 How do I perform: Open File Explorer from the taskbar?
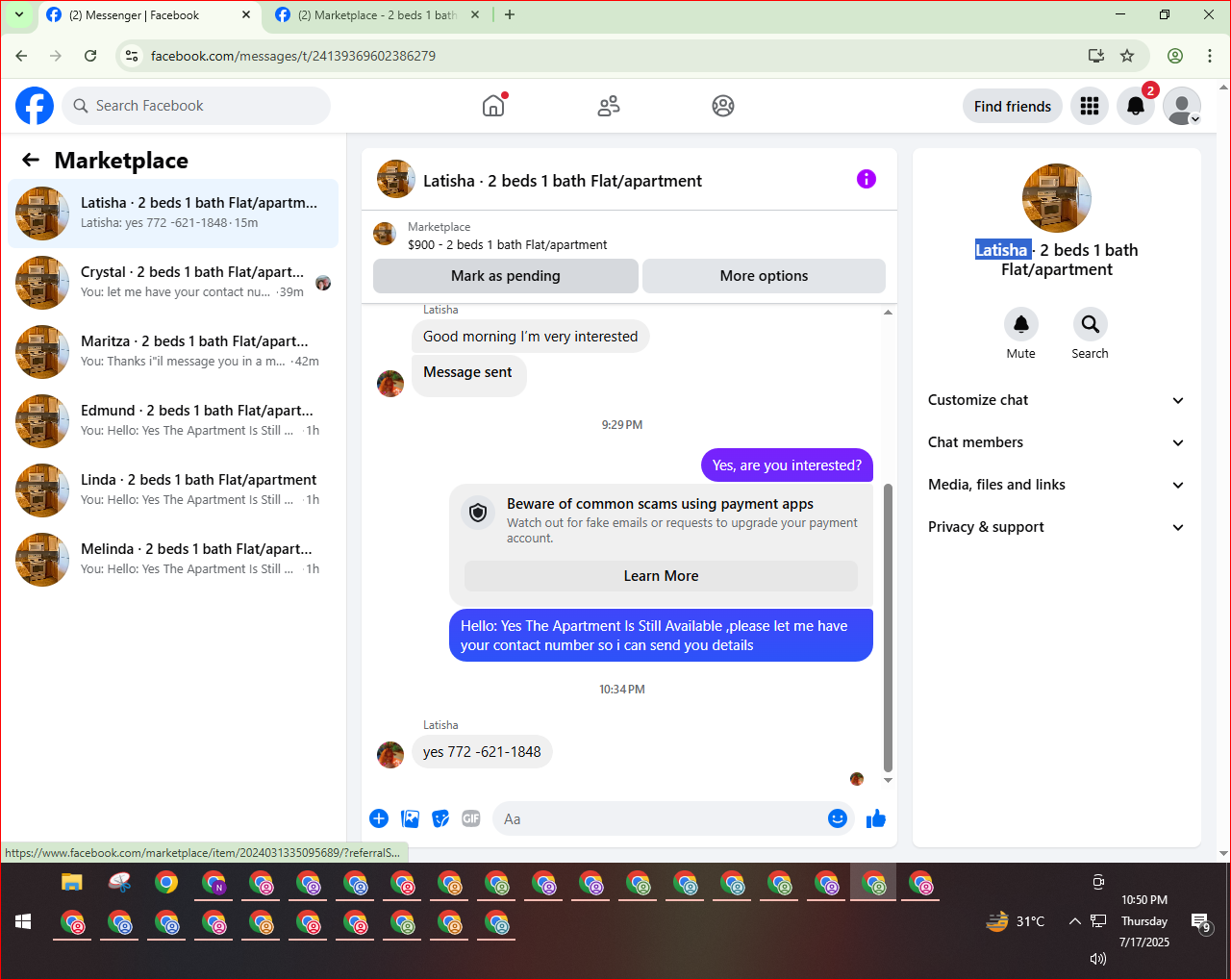(72, 882)
